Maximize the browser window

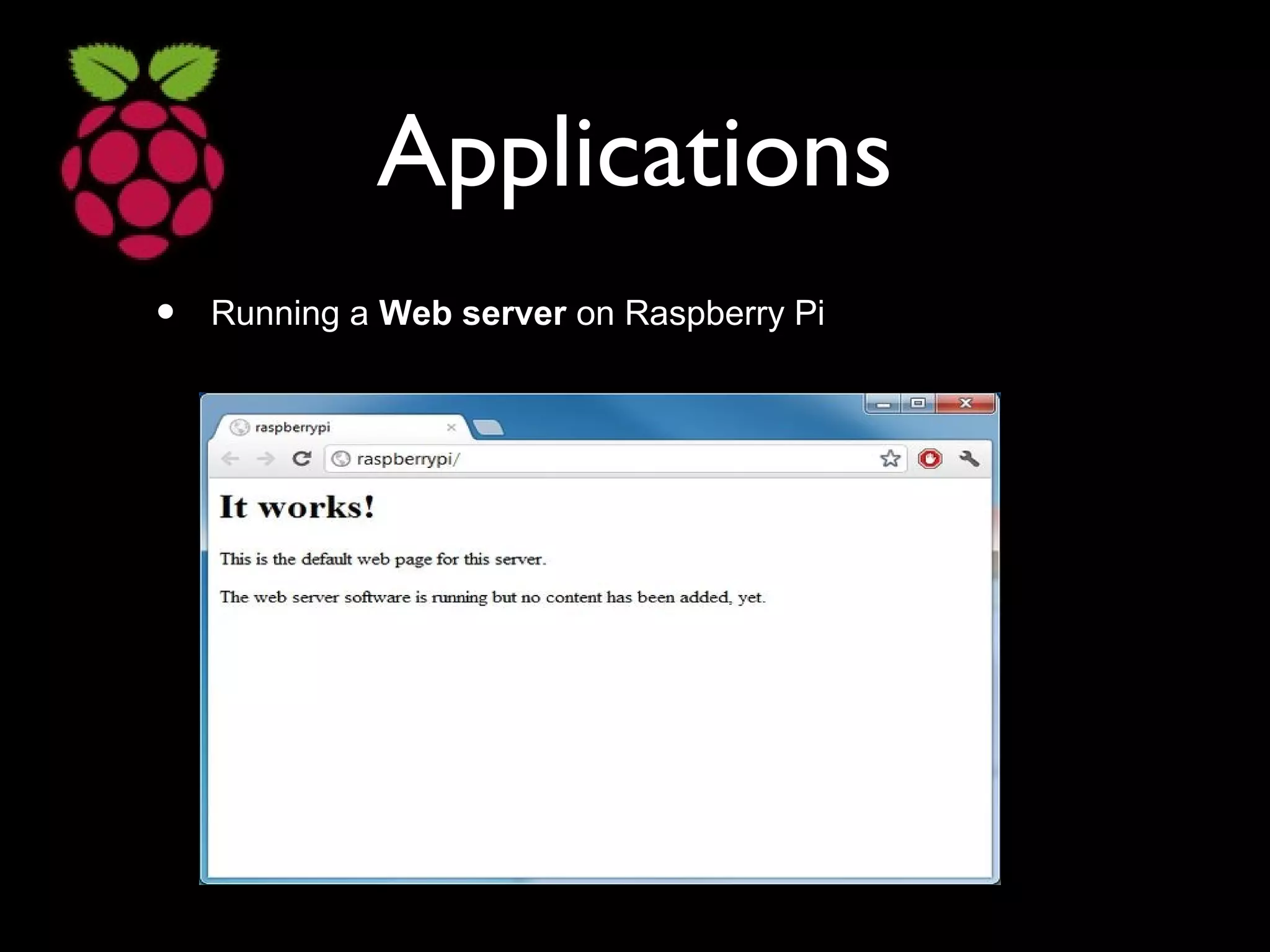point(918,403)
